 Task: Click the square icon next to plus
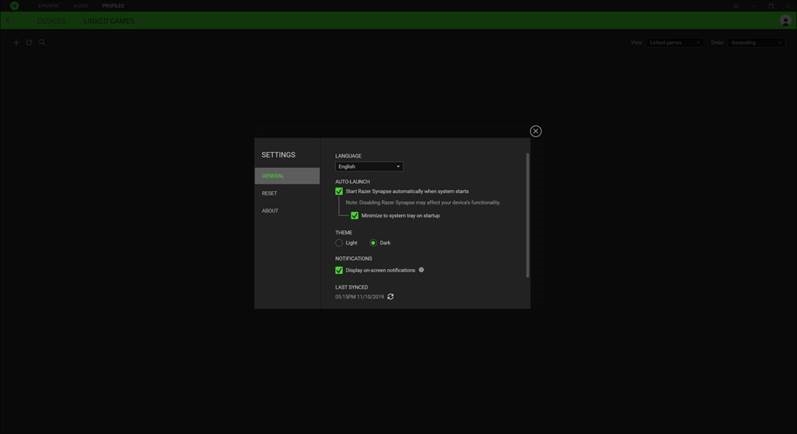coord(29,43)
